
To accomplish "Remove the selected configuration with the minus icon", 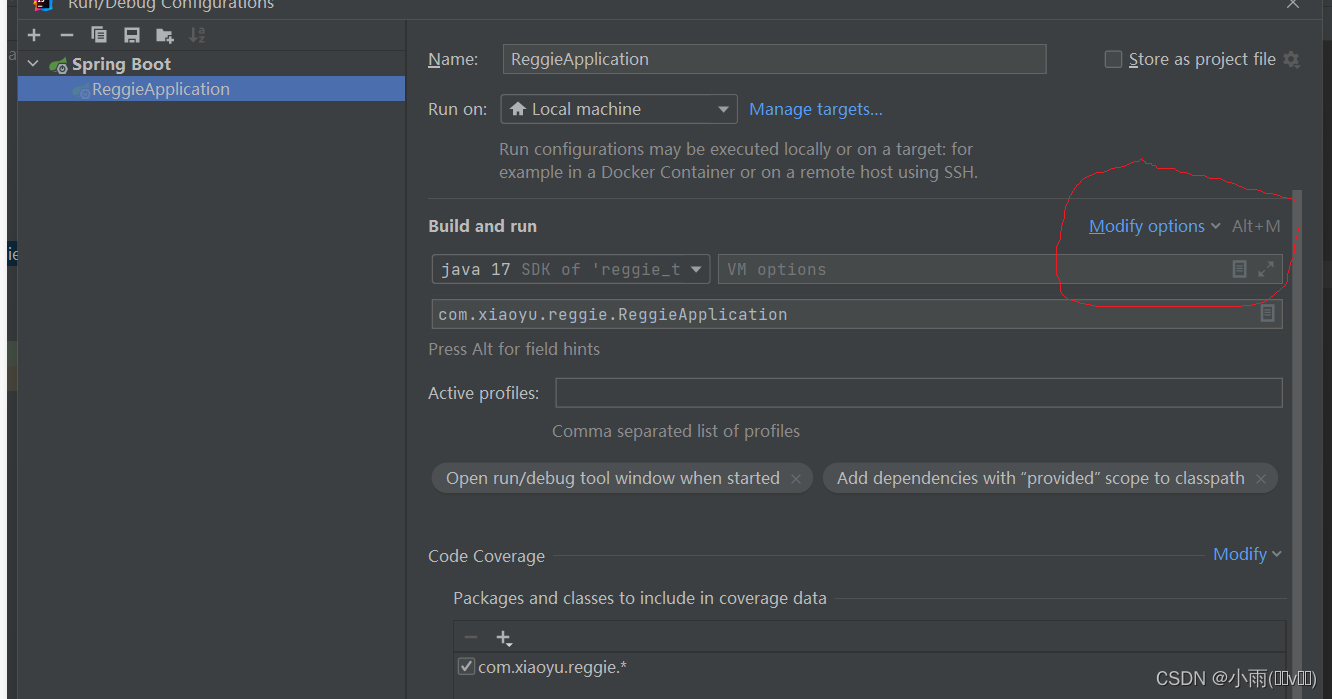I will point(67,35).
